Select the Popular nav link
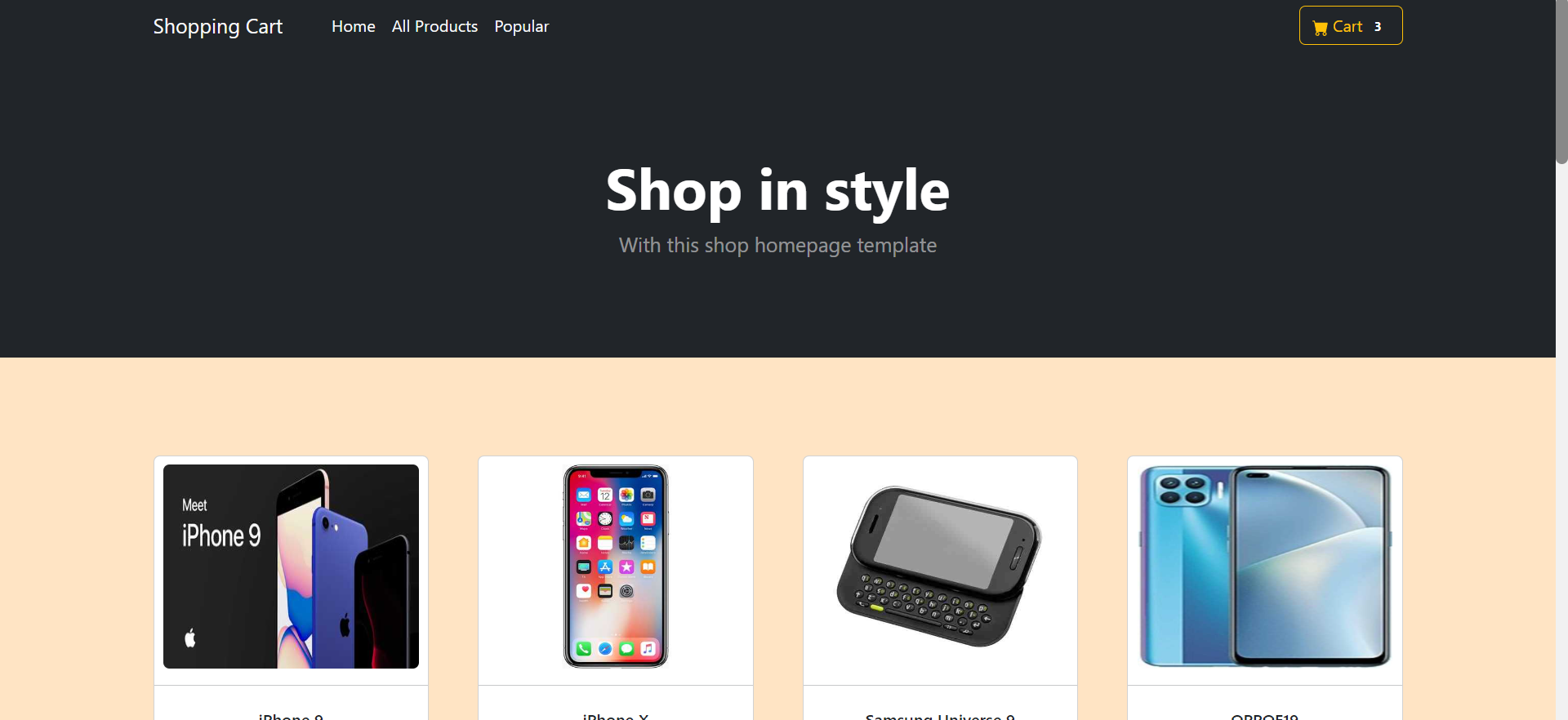The height and width of the screenshot is (720, 1568). pos(522,26)
